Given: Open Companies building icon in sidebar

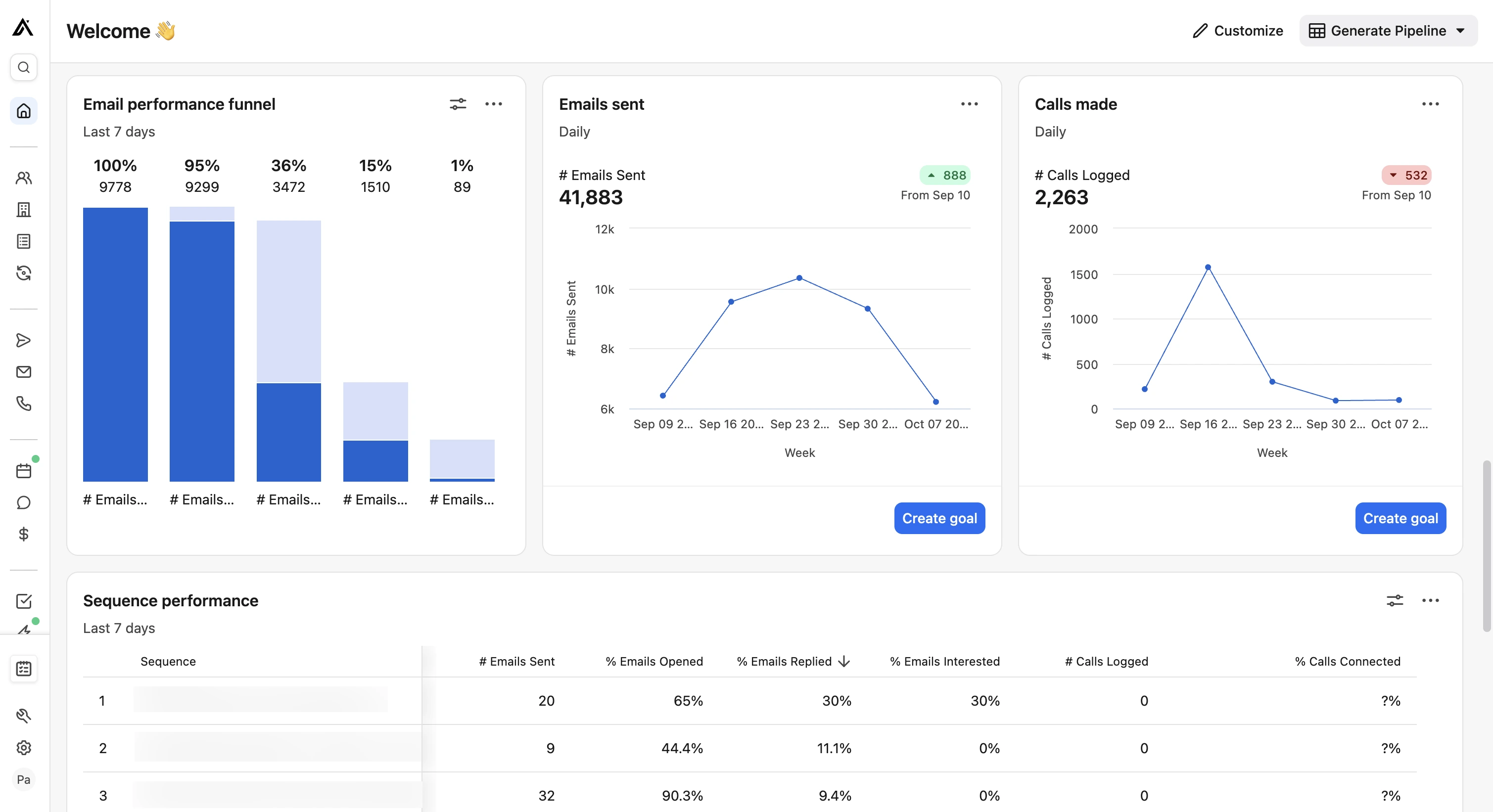Looking at the screenshot, I should point(24,210).
